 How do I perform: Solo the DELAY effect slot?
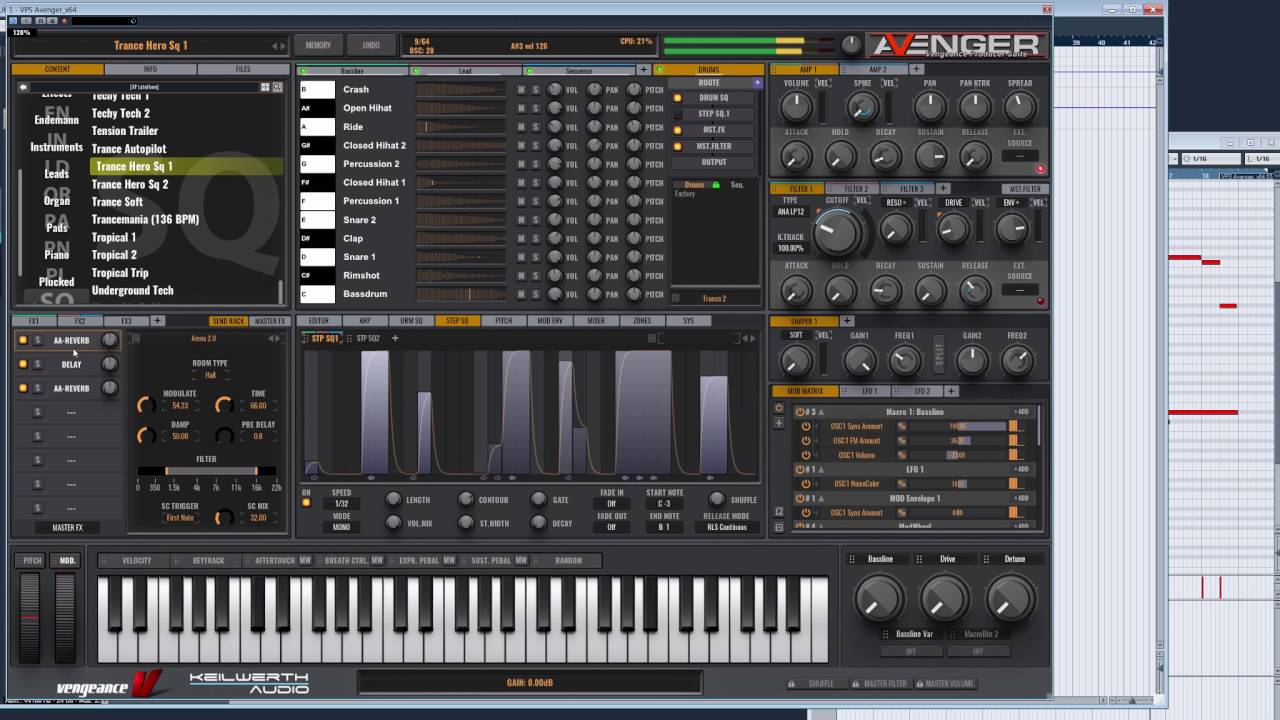click(37, 364)
